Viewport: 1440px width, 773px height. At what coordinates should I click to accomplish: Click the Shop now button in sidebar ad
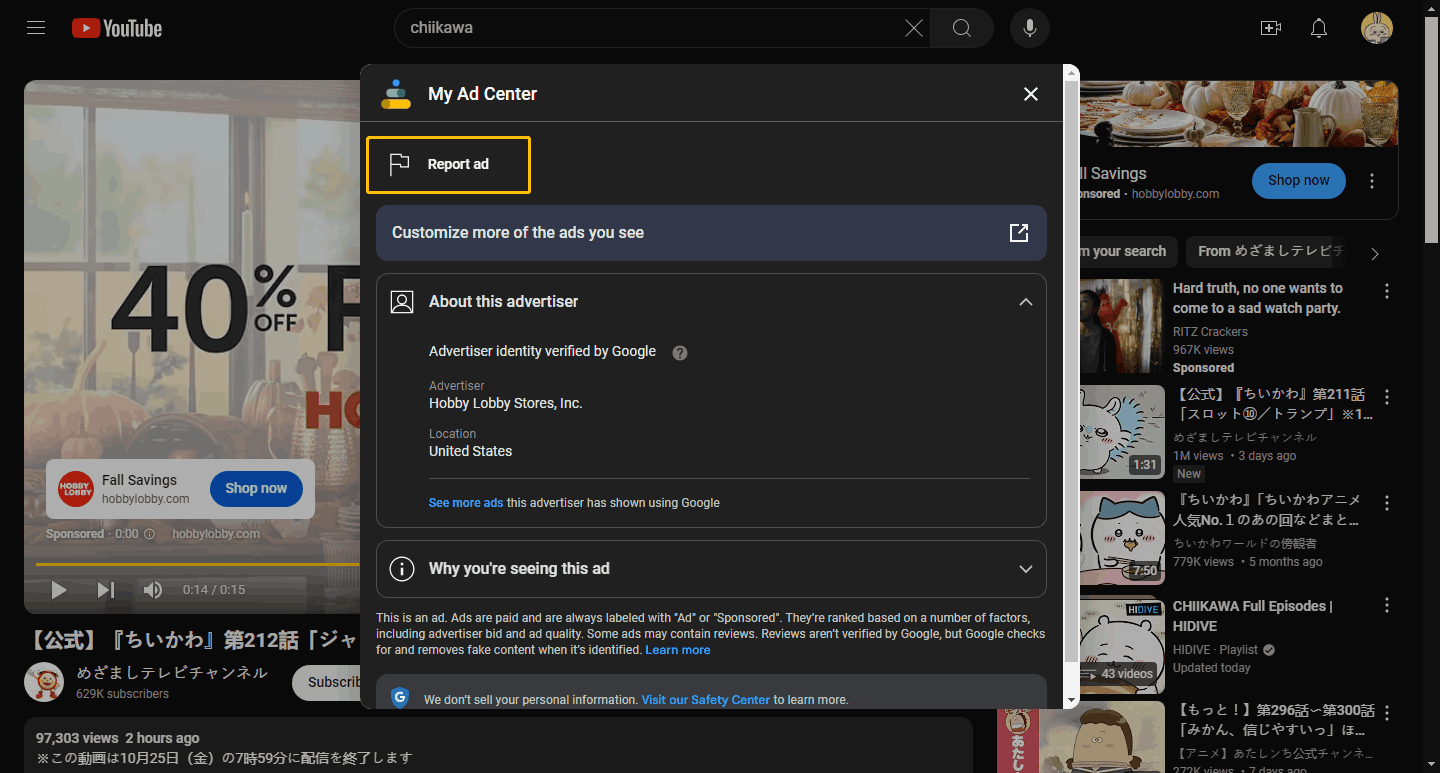pyautogui.click(x=1299, y=181)
